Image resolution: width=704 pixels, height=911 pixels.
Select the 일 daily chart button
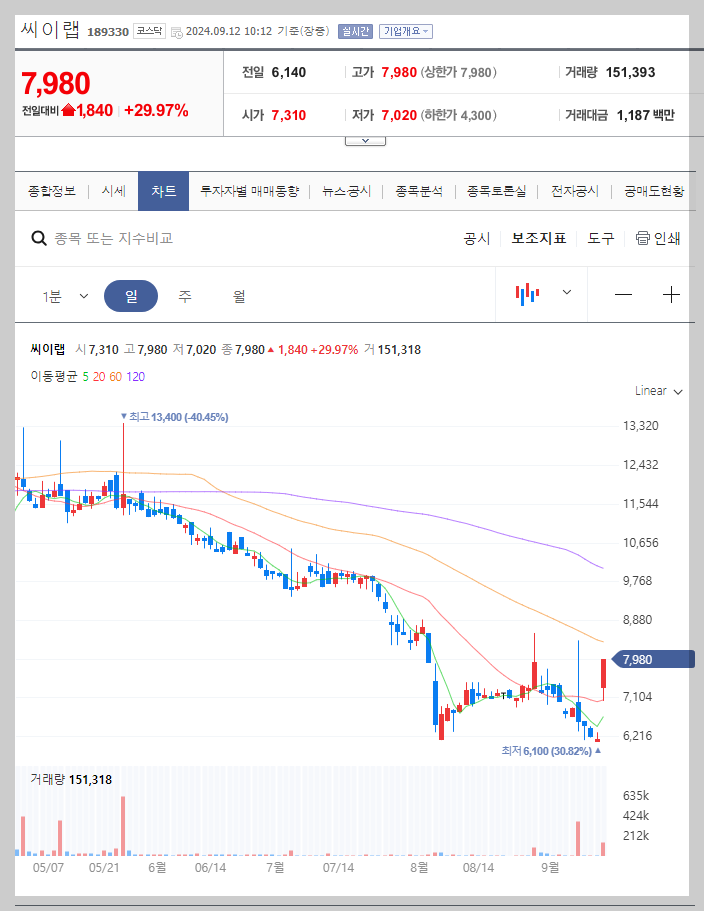[x=131, y=294]
